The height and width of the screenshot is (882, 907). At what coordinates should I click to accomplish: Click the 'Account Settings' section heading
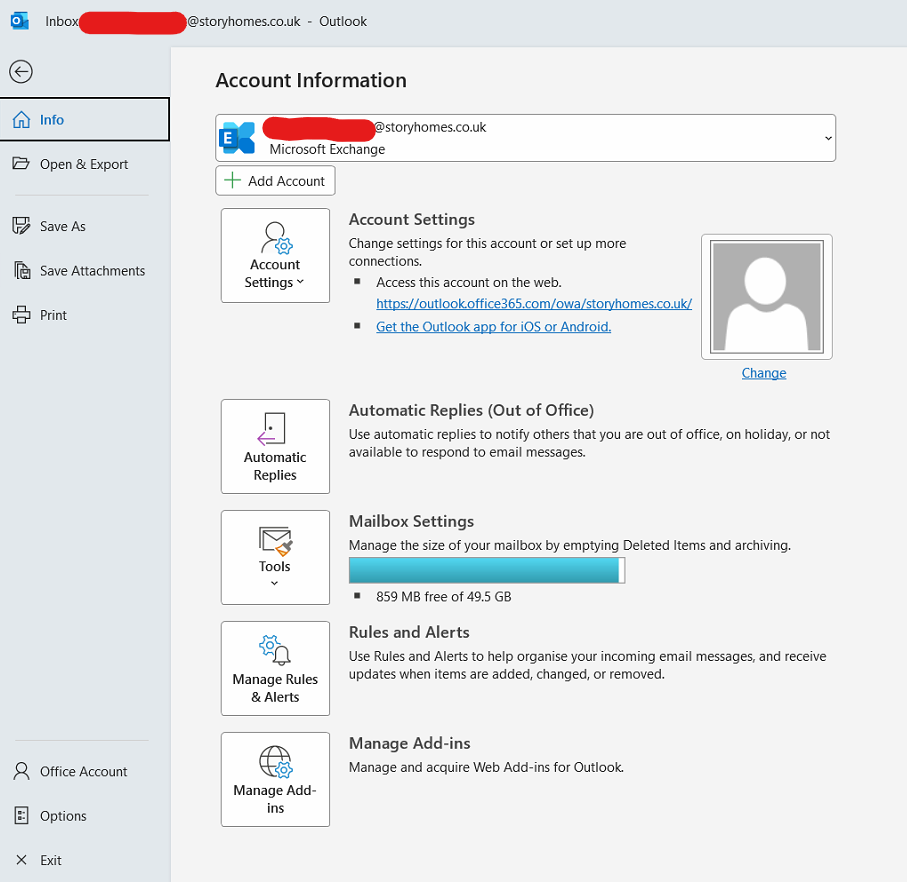click(x=411, y=219)
